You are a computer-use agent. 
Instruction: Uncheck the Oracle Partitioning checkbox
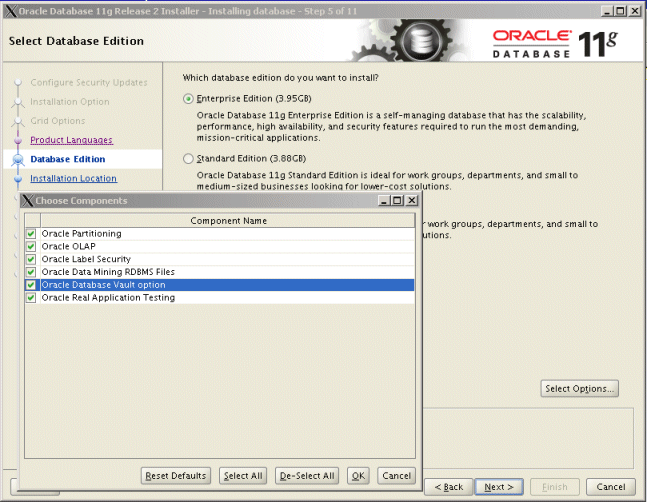point(31,234)
